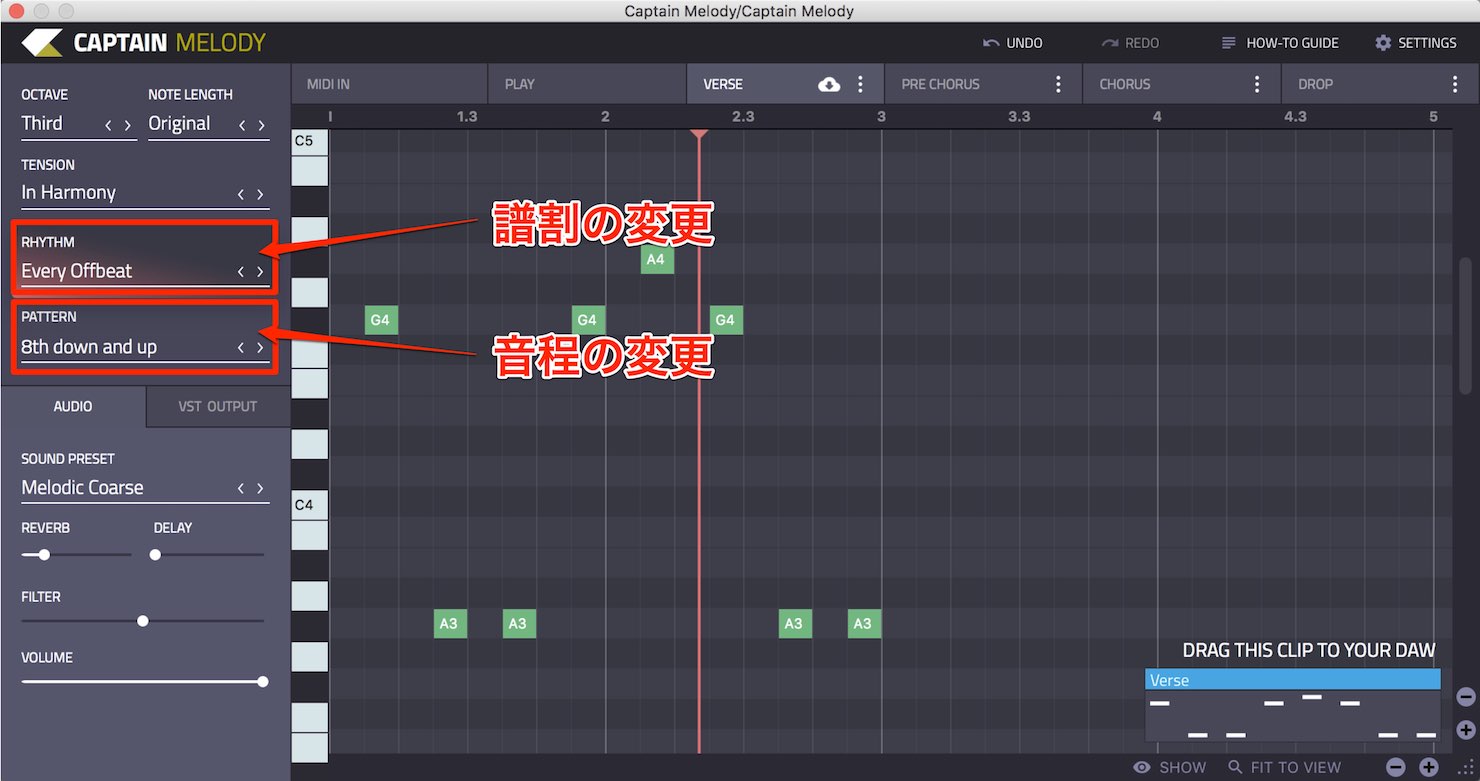Switch to the PLAY tab

pos(587,84)
